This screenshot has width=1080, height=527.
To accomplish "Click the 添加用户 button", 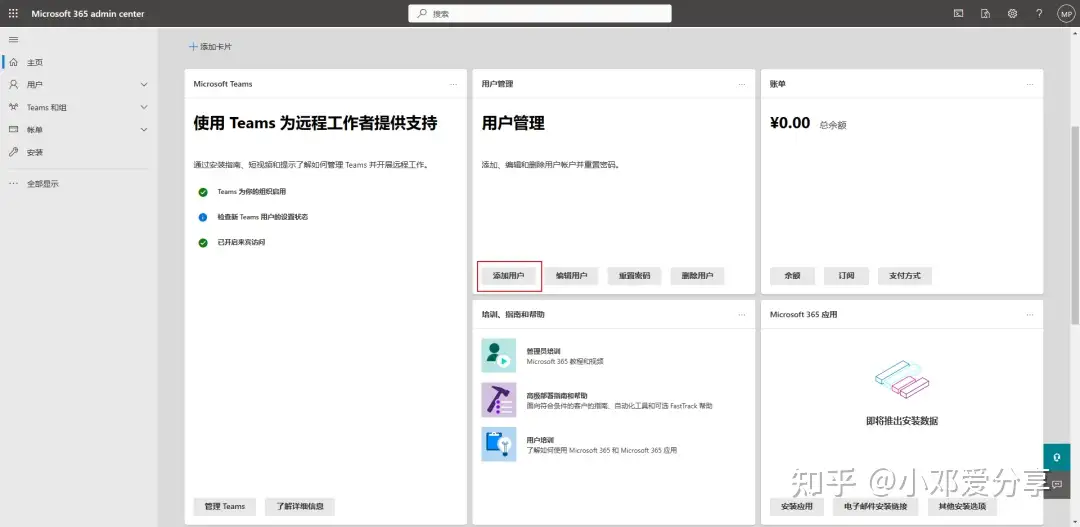I will tap(508, 276).
